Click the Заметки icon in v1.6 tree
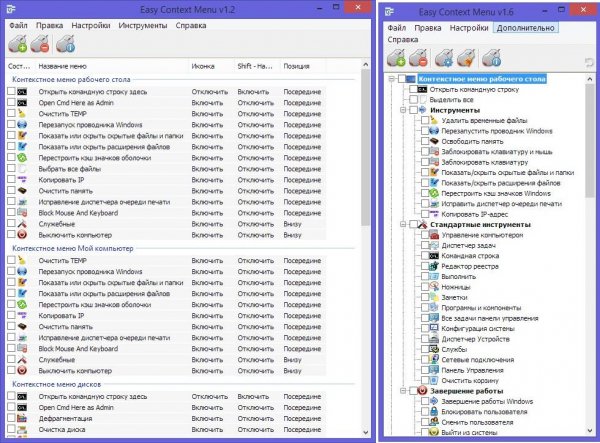The image size is (600, 443). coord(434,297)
